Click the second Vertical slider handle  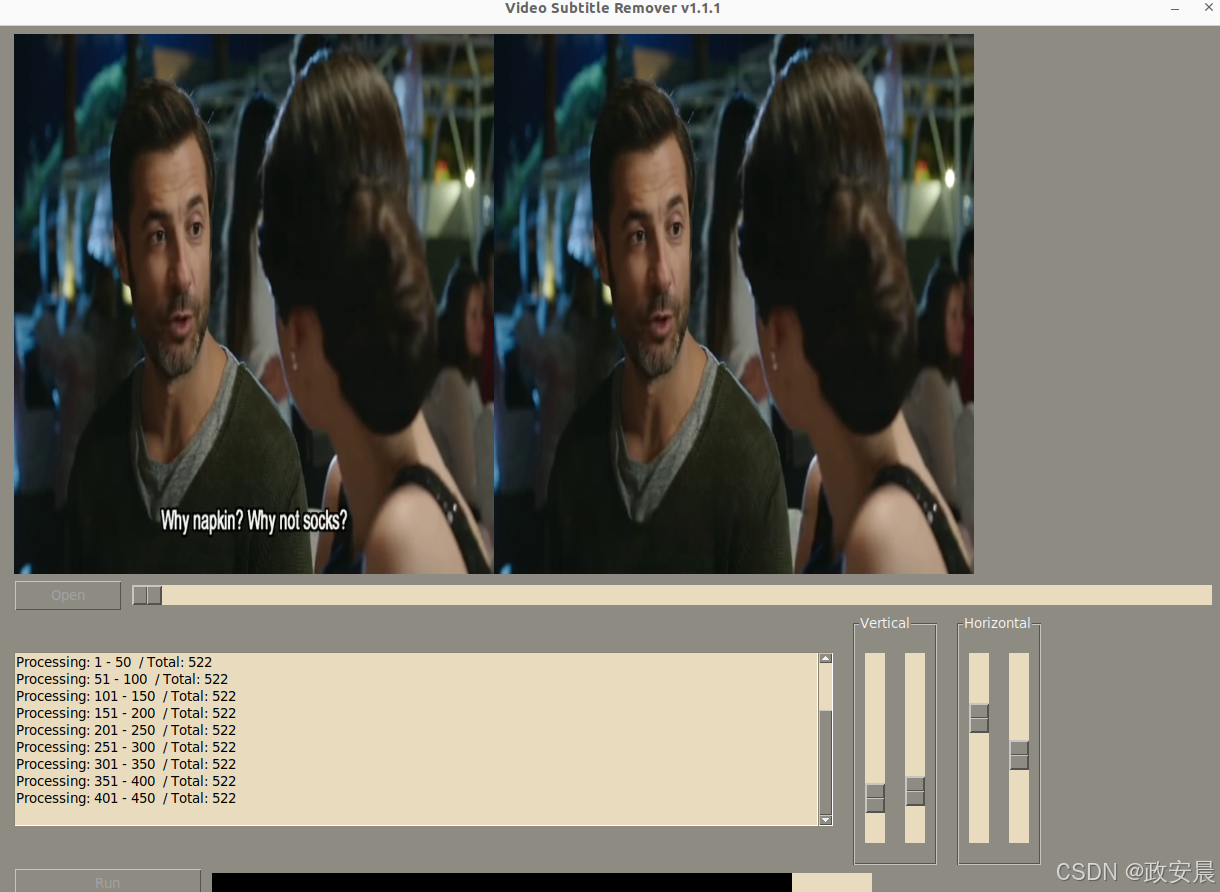coord(915,791)
